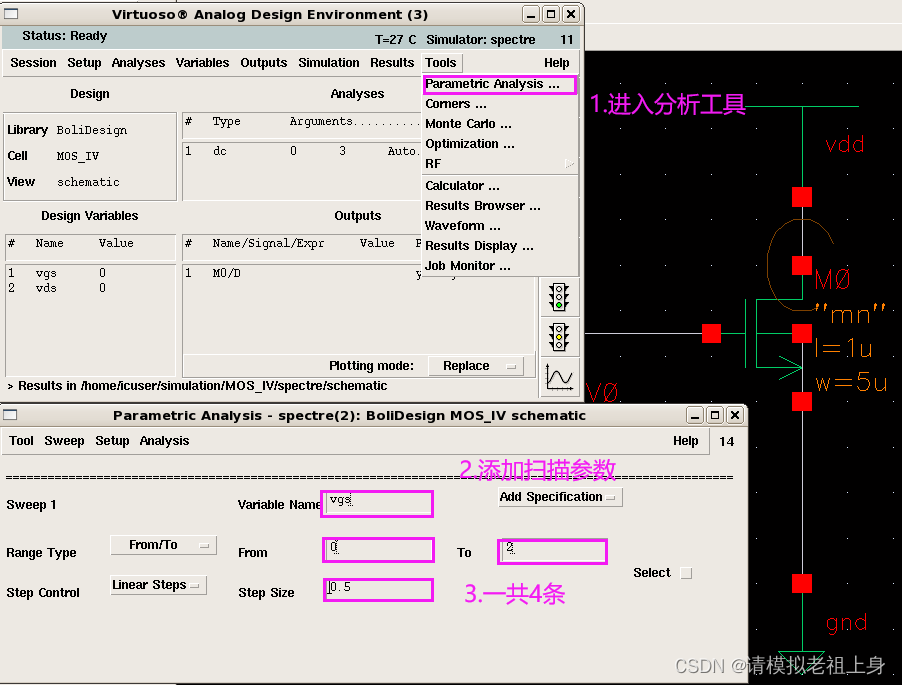Check the Select checkbox in Parametric Analysis
902x685 pixels.
[686, 573]
